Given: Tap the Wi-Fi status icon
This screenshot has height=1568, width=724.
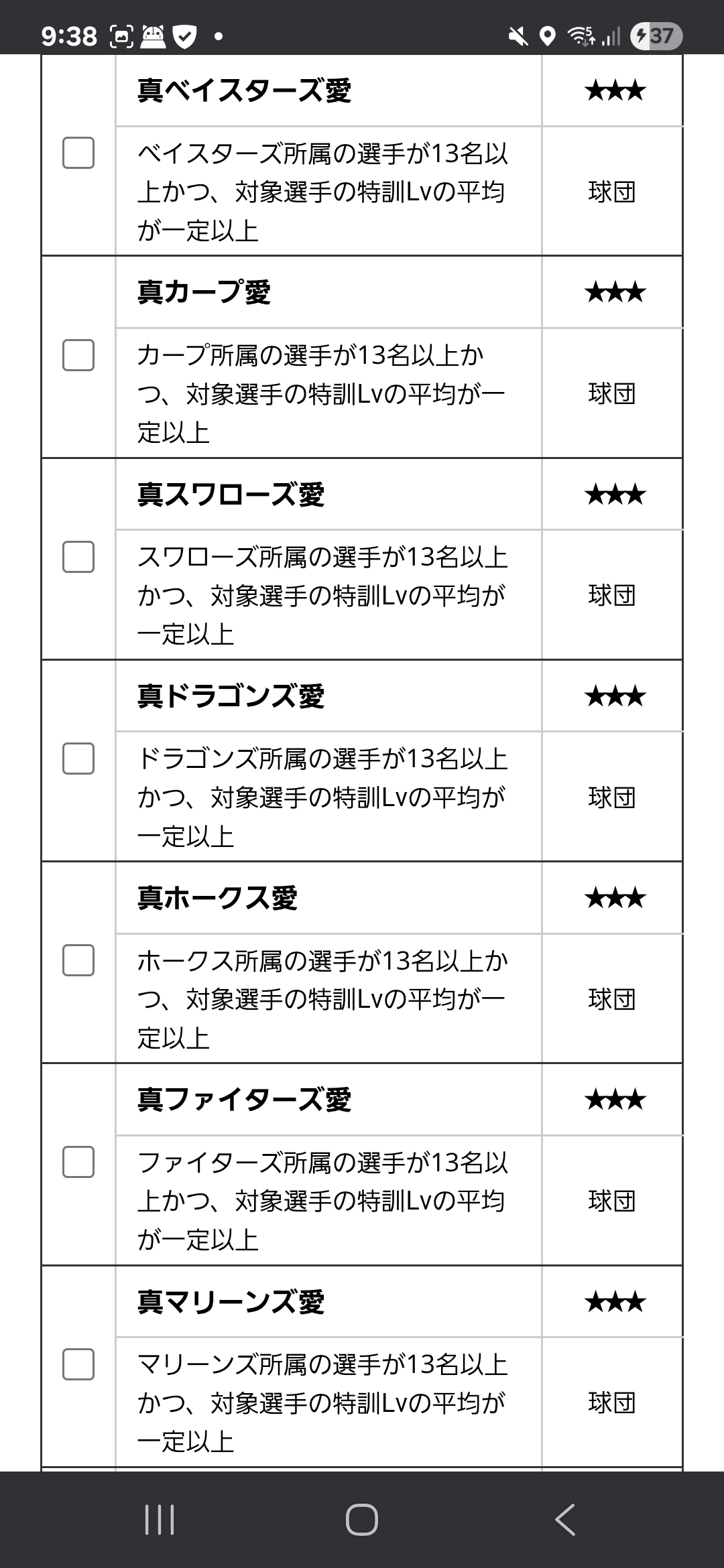Looking at the screenshot, I should (581, 36).
